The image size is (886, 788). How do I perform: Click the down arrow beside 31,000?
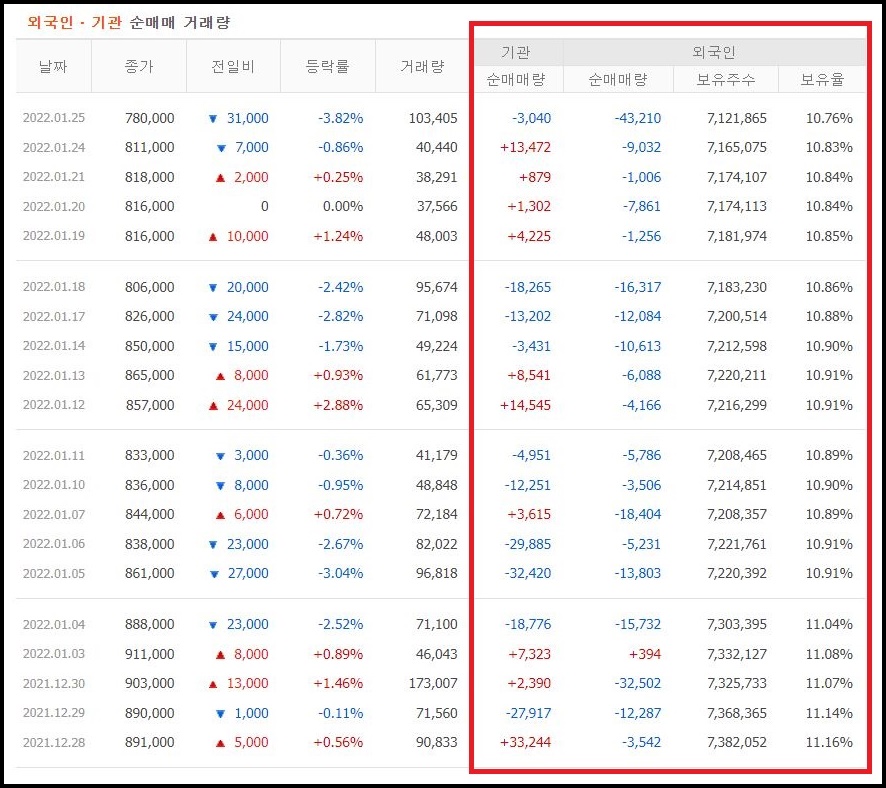click(x=213, y=119)
